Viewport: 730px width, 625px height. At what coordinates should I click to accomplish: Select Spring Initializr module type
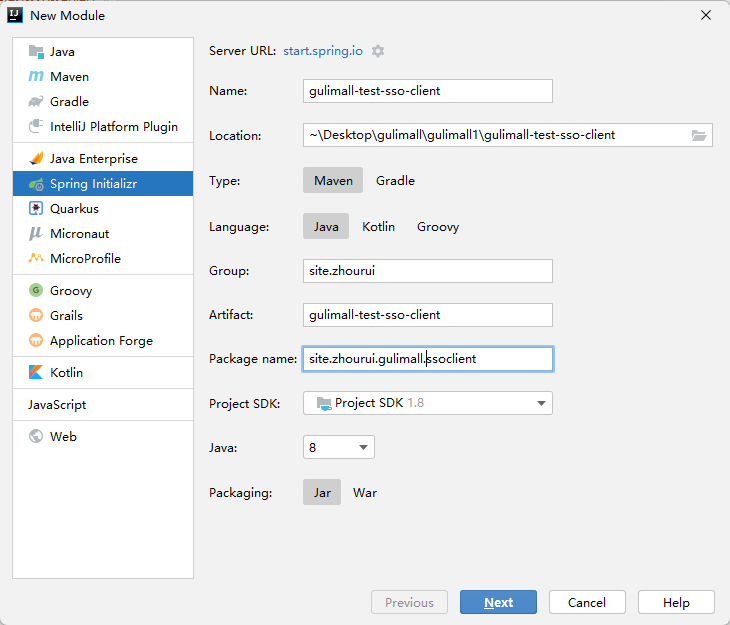tap(103, 183)
